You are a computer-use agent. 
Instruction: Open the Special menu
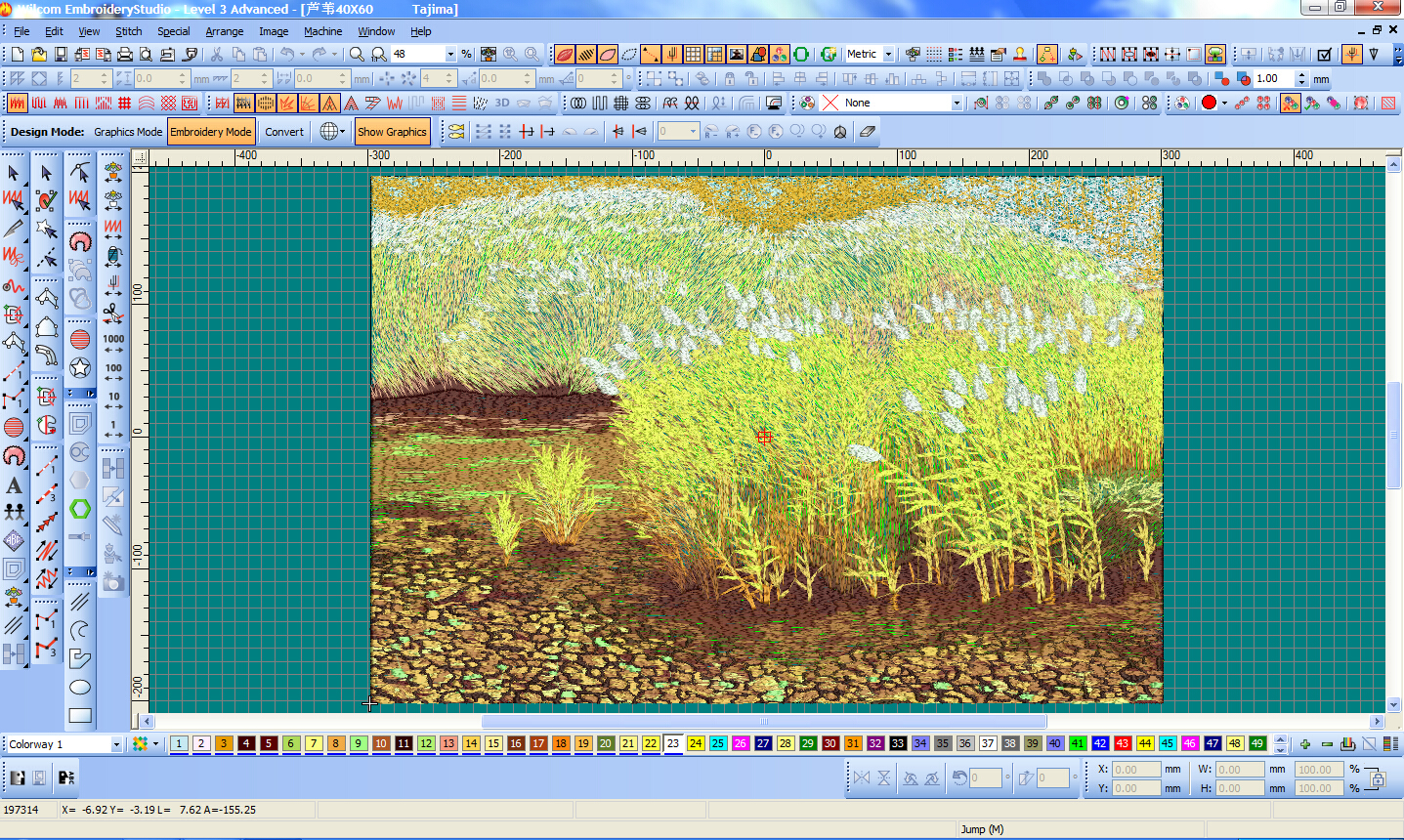(x=174, y=31)
